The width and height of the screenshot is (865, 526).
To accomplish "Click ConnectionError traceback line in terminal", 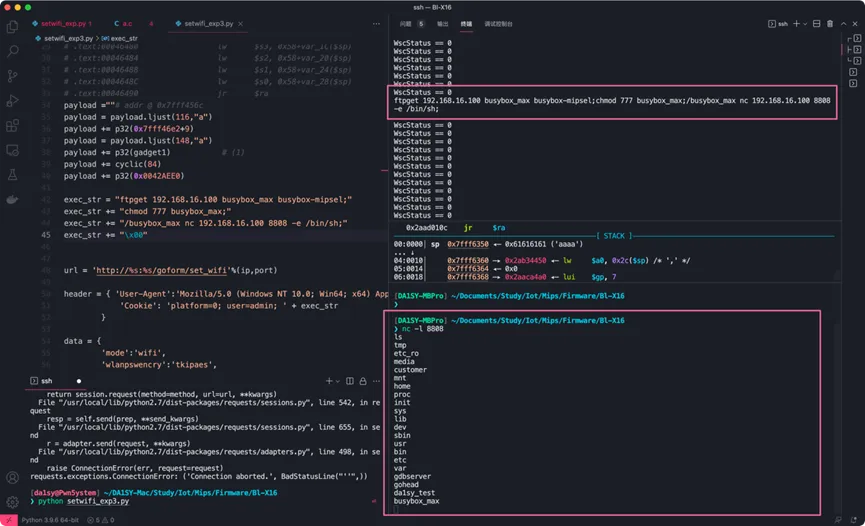I will coord(199,476).
